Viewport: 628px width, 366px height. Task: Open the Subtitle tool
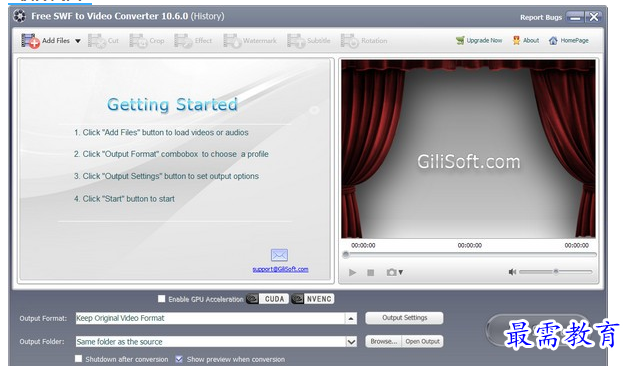[x=309, y=40]
